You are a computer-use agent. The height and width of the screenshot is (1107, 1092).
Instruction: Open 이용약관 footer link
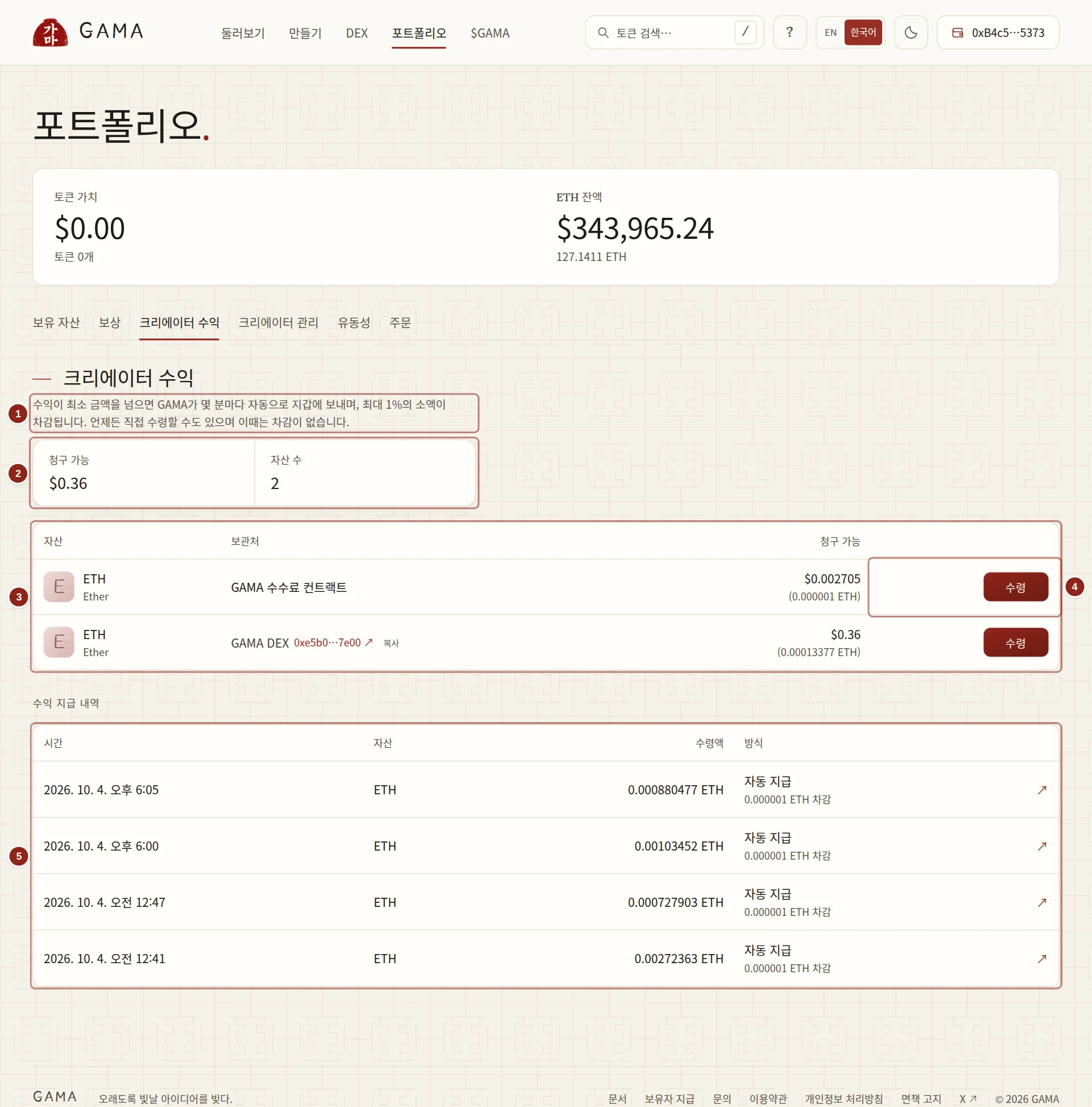(768, 1098)
